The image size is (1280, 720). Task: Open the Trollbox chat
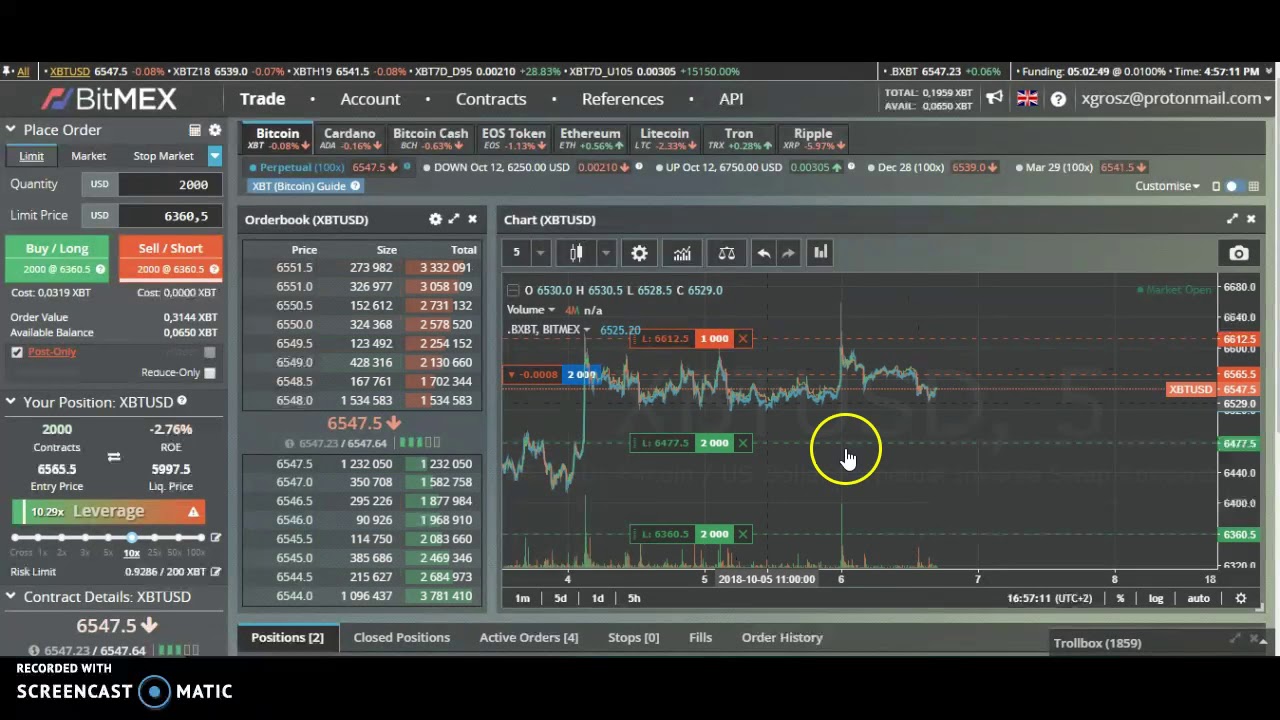click(x=1097, y=643)
